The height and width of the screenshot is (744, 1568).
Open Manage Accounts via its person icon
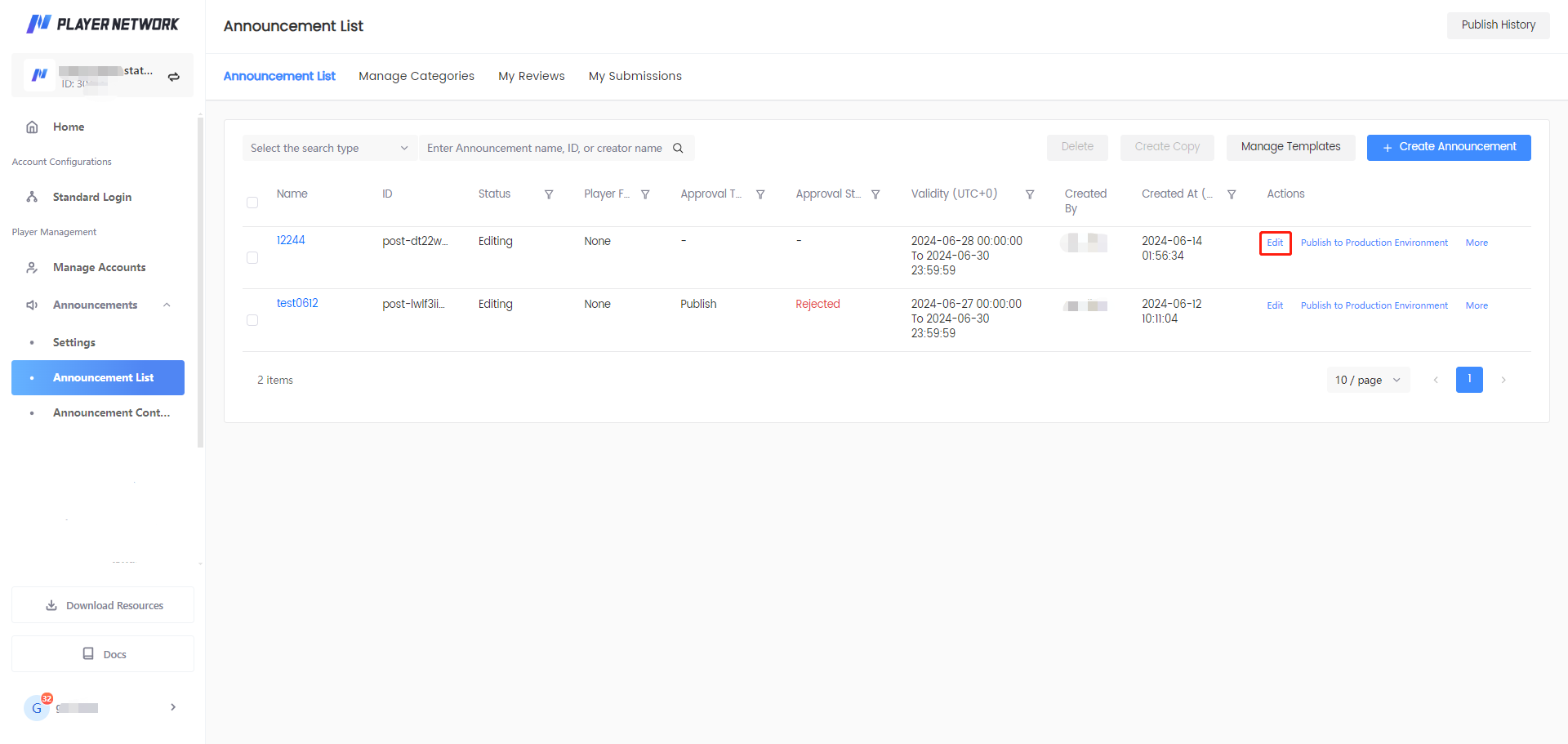tap(32, 267)
